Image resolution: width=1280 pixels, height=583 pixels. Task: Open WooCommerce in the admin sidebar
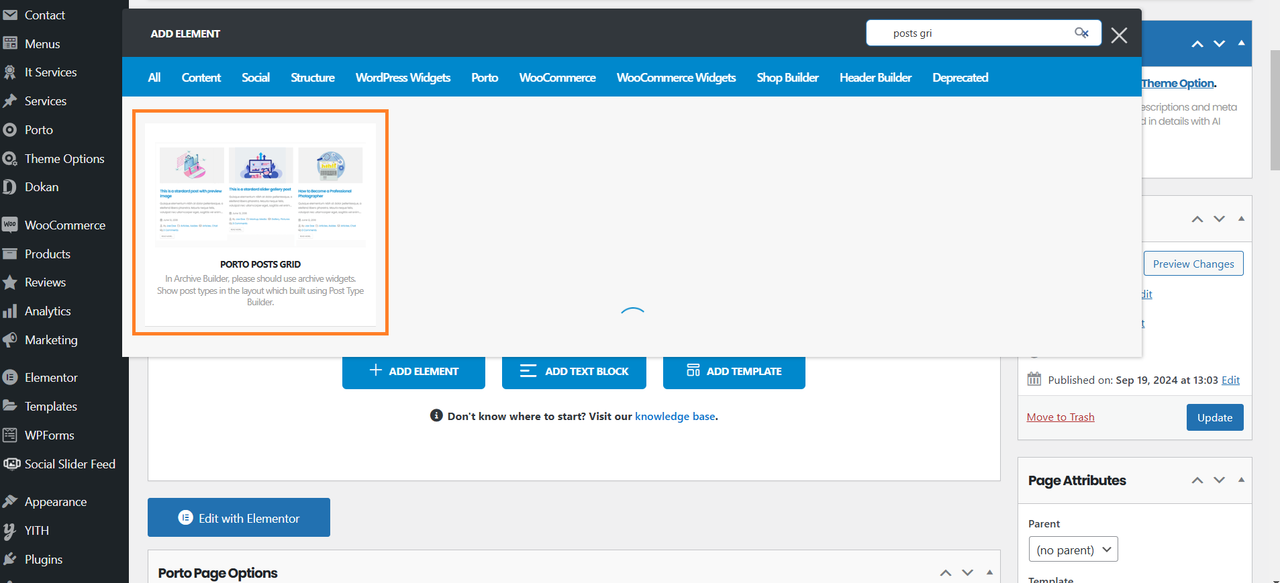64,225
